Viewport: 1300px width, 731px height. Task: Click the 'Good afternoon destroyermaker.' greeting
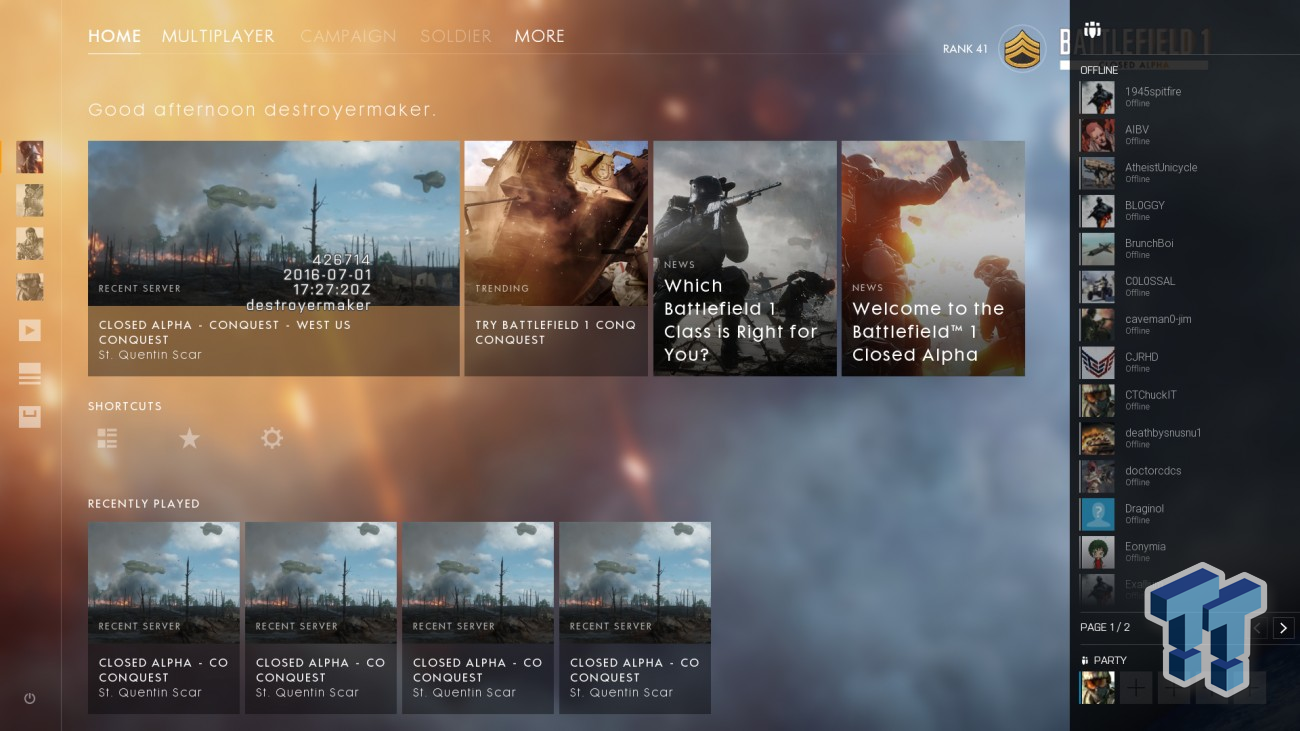262,110
